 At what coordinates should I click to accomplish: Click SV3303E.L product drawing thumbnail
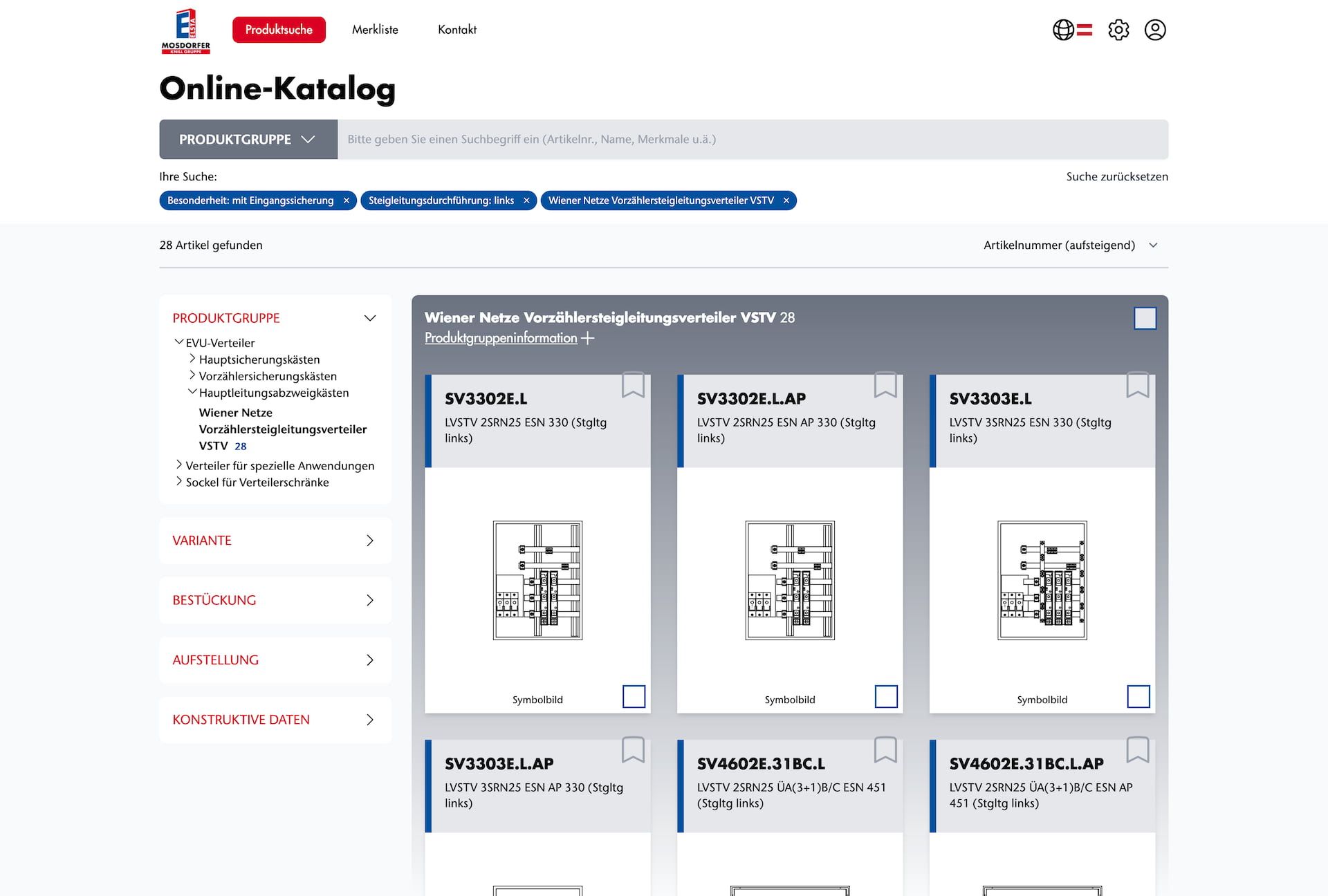pyautogui.click(x=1042, y=581)
